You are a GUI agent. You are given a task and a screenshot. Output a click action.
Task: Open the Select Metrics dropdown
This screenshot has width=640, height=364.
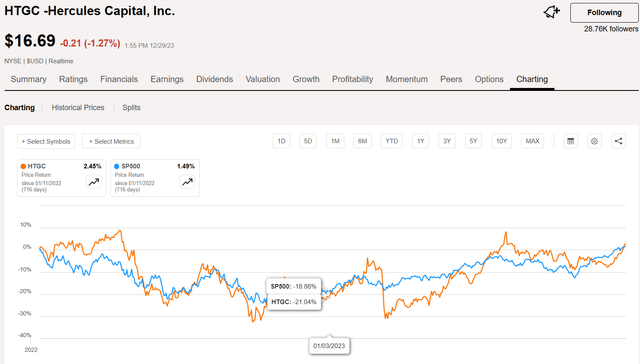[x=111, y=141]
